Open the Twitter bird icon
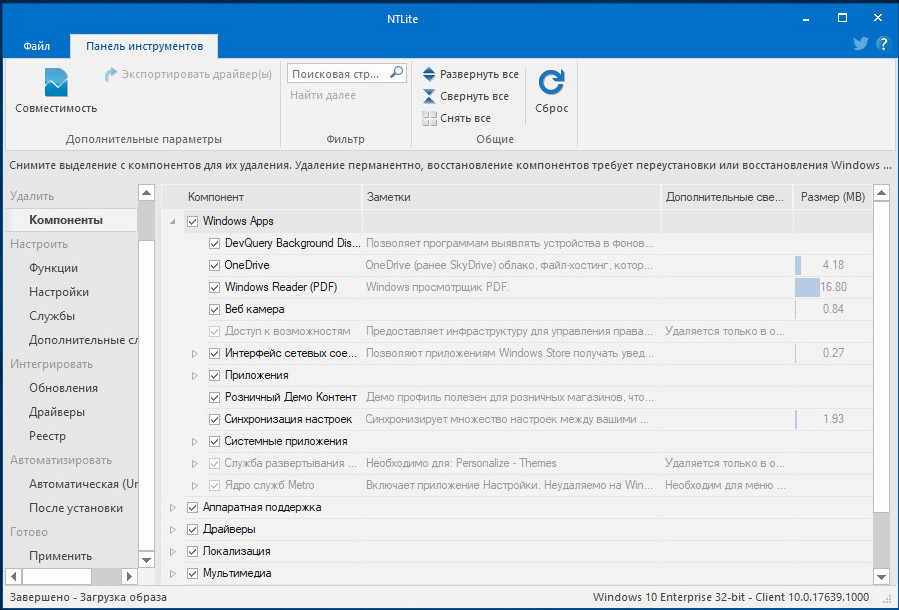Screen dimensions: 899x610 [x=860, y=44]
